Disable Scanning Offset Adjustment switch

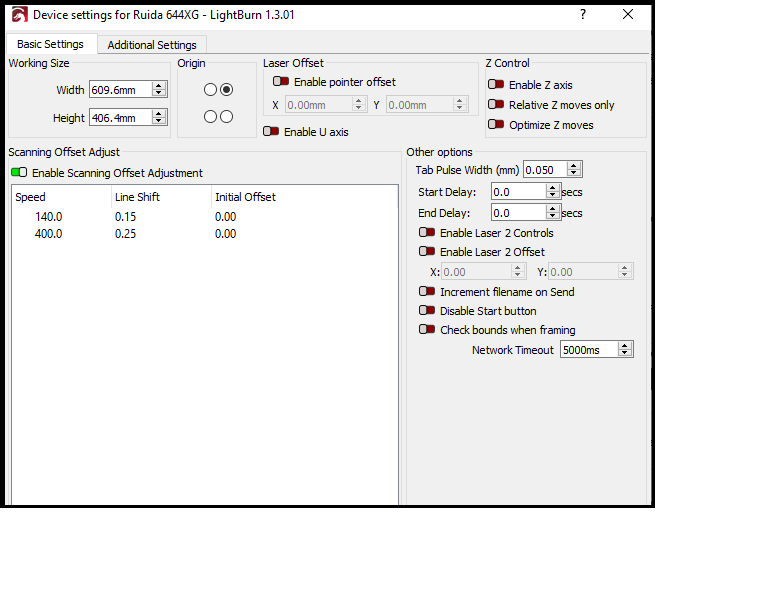click(x=19, y=172)
